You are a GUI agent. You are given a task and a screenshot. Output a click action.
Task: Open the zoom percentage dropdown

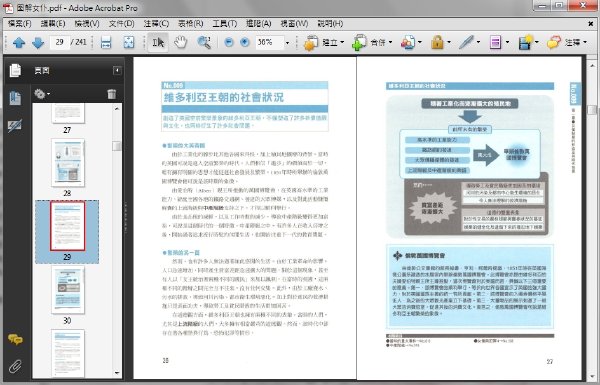[x=287, y=42]
